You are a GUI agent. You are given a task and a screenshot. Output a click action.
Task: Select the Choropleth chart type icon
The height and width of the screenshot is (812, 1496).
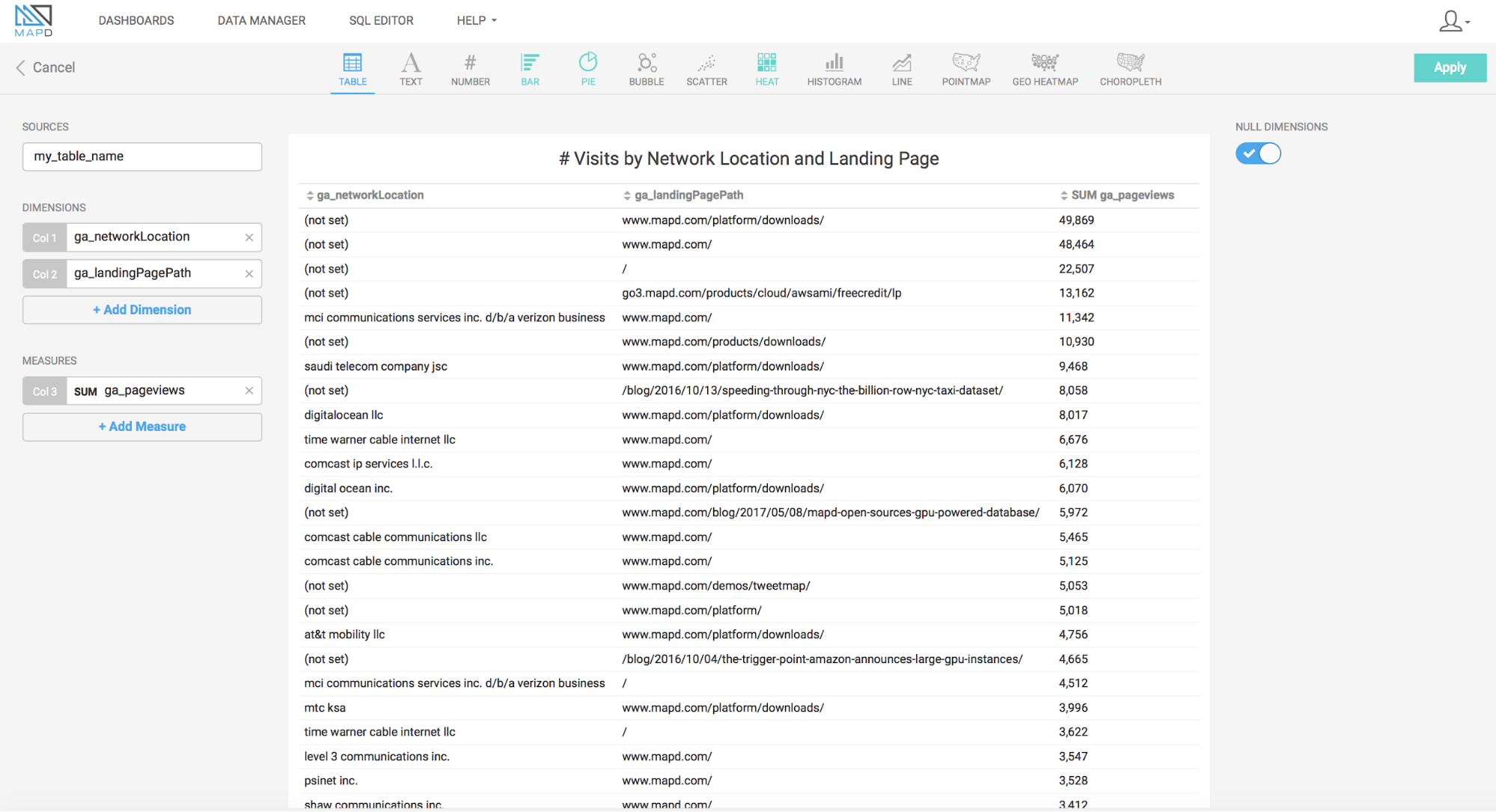click(x=1130, y=62)
